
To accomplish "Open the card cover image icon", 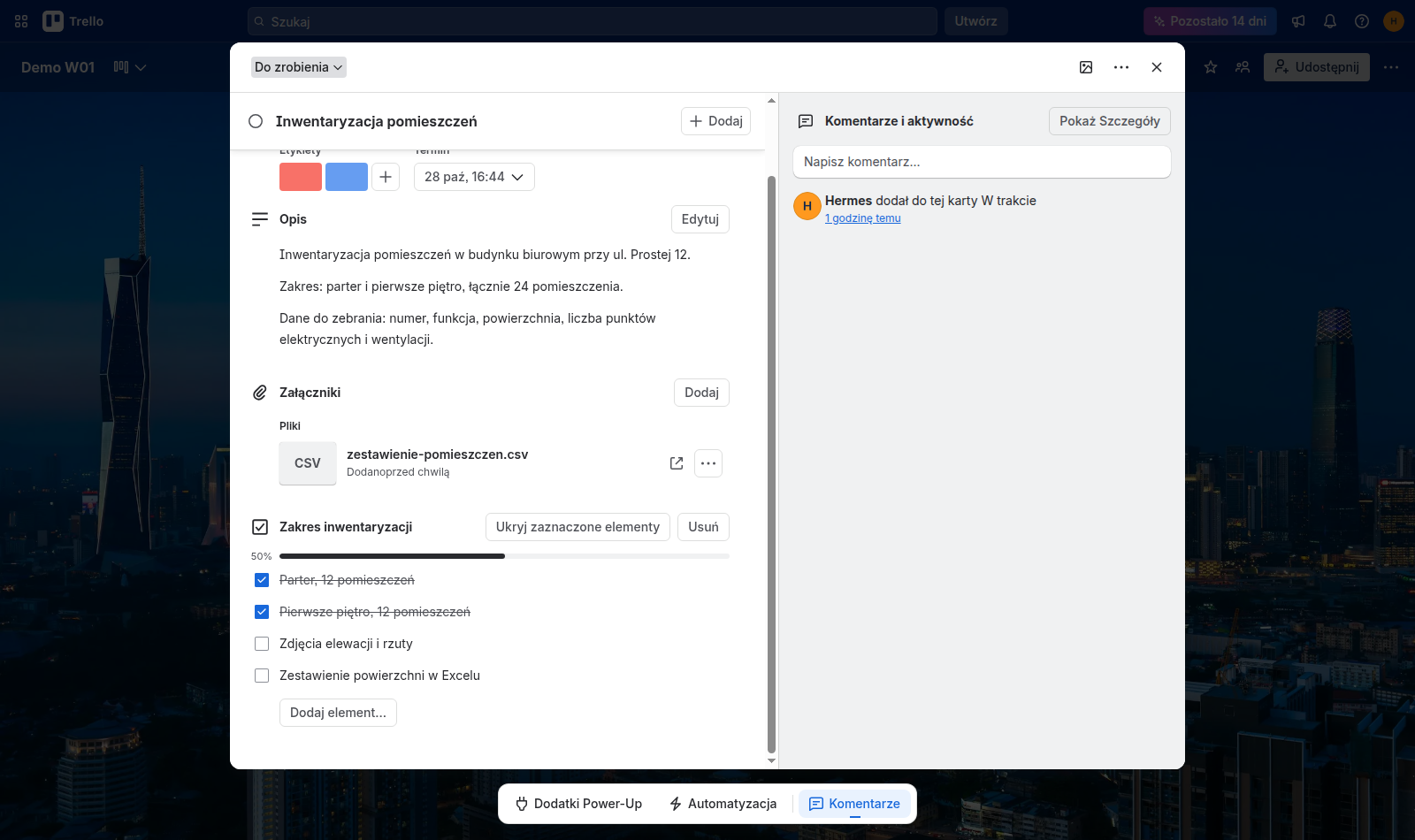I will click(x=1086, y=67).
